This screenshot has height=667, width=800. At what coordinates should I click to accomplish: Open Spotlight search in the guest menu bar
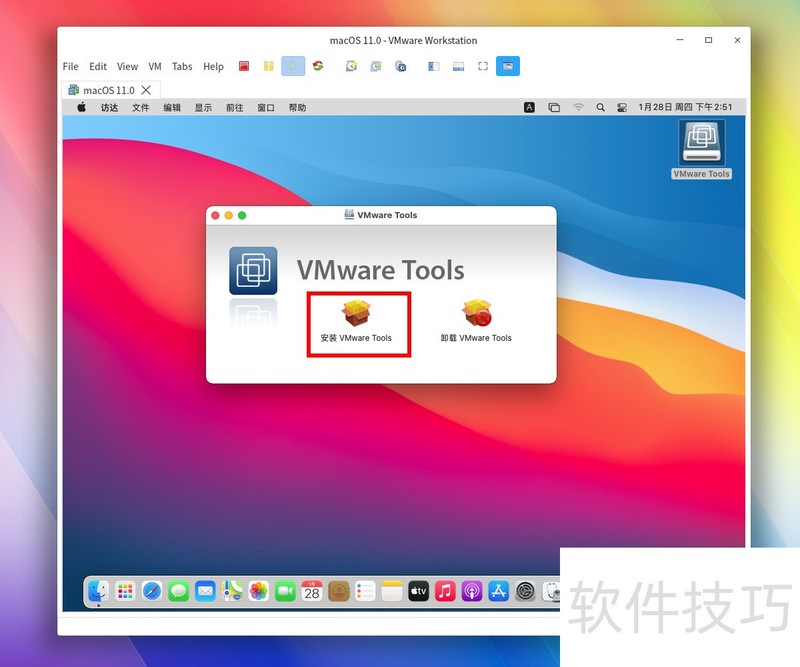point(601,106)
